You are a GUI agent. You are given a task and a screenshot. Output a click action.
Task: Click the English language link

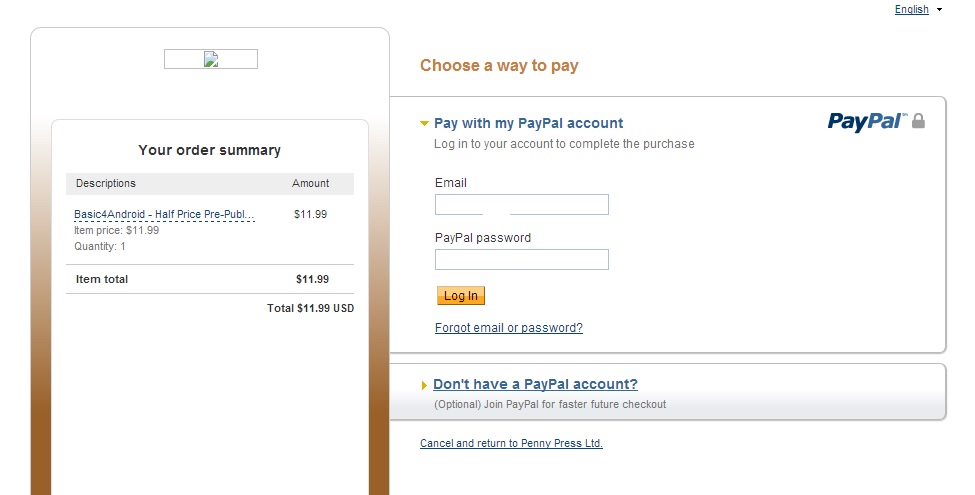[x=911, y=10]
